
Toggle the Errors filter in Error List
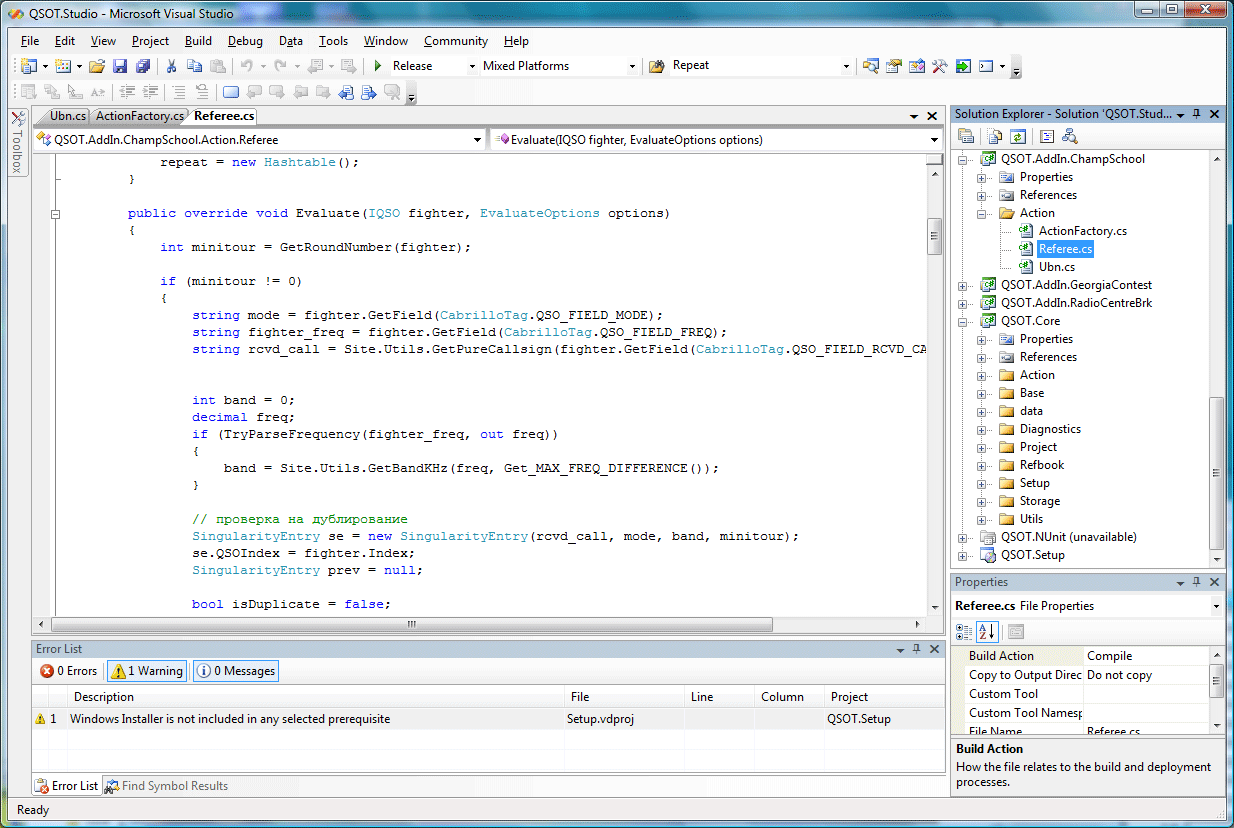[69, 671]
